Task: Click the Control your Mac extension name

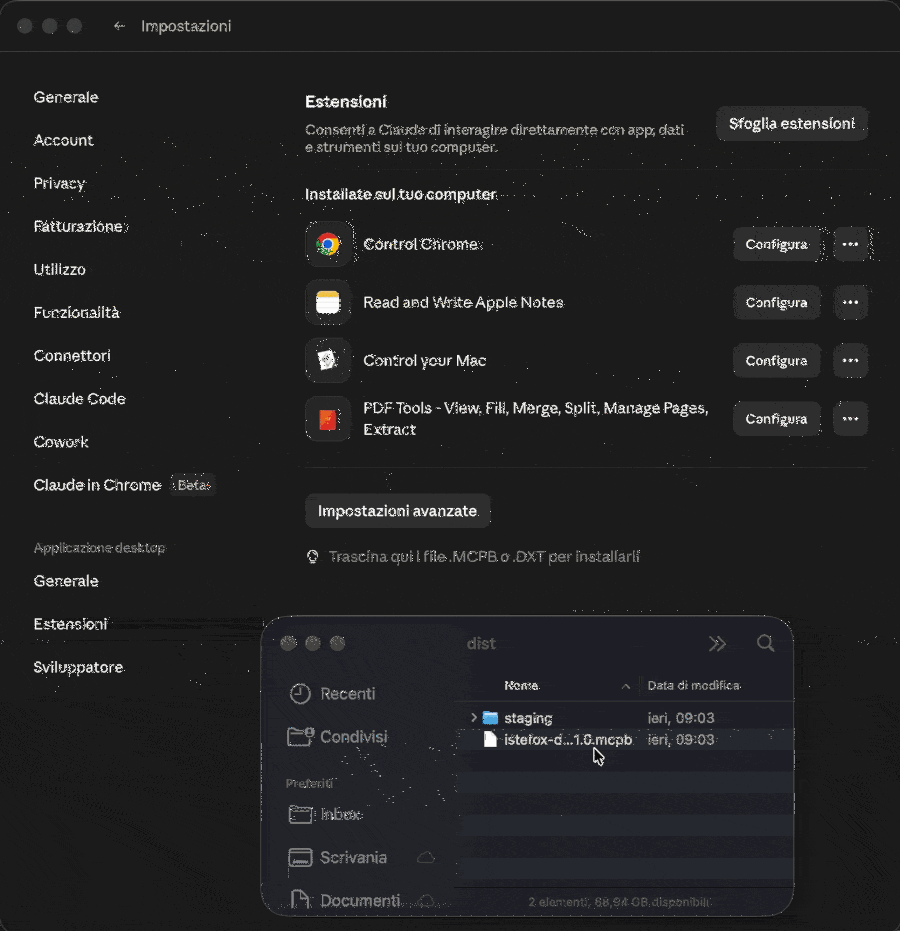Action: (x=424, y=360)
